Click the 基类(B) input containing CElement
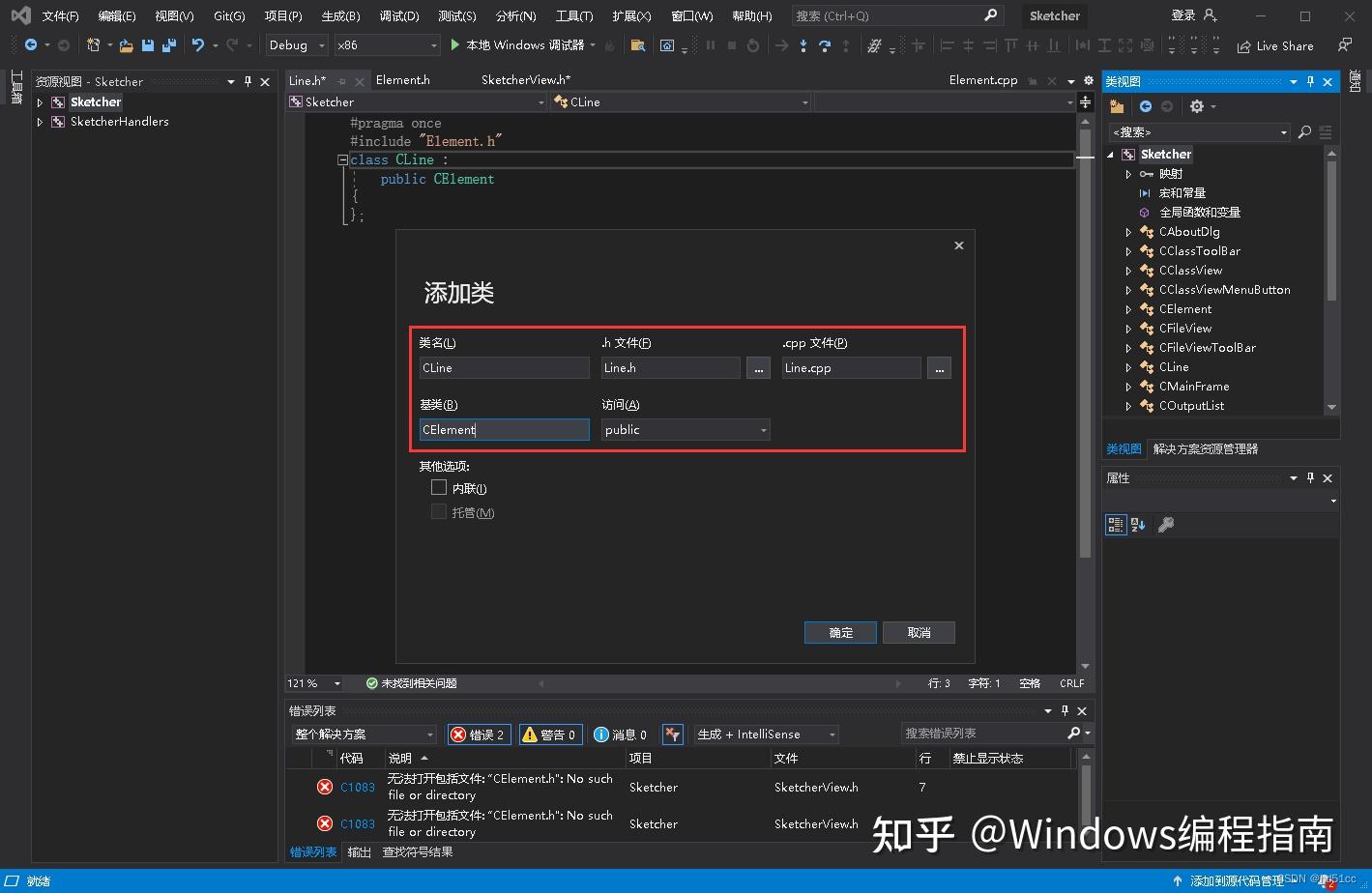The width and height of the screenshot is (1372, 893). point(504,429)
